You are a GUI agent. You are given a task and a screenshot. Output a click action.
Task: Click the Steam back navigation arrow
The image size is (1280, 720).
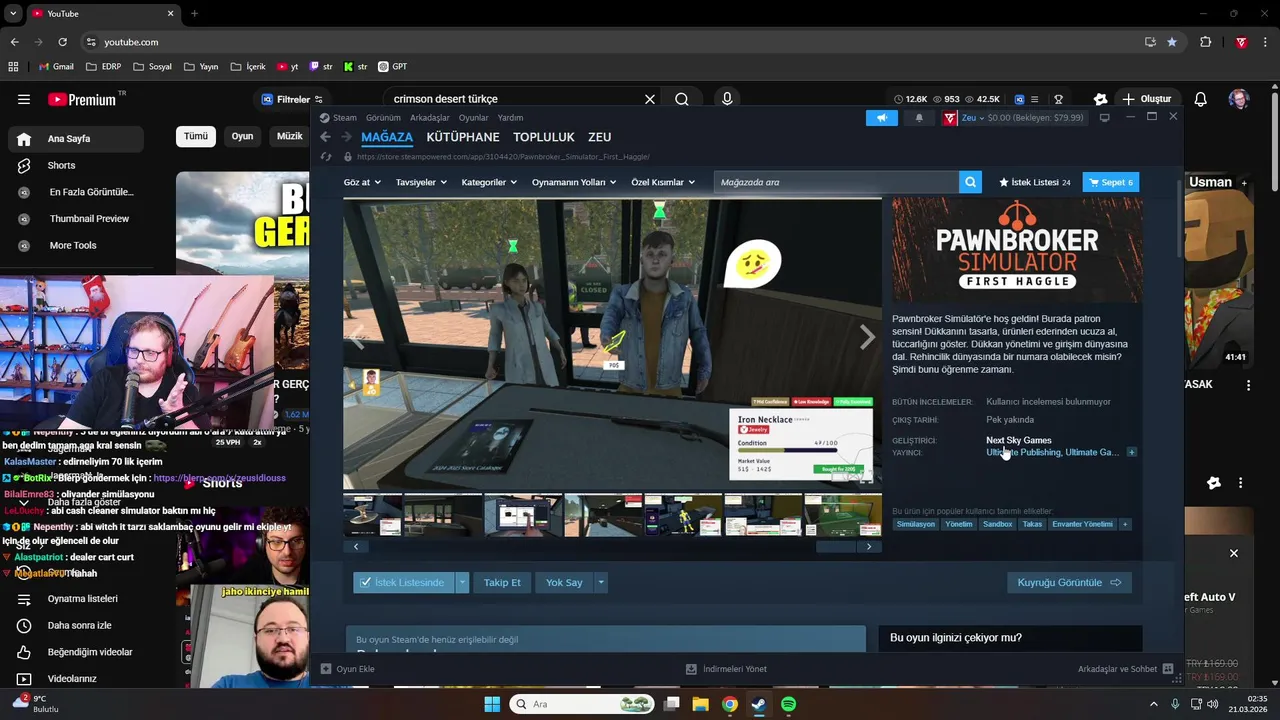pos(325,137)
